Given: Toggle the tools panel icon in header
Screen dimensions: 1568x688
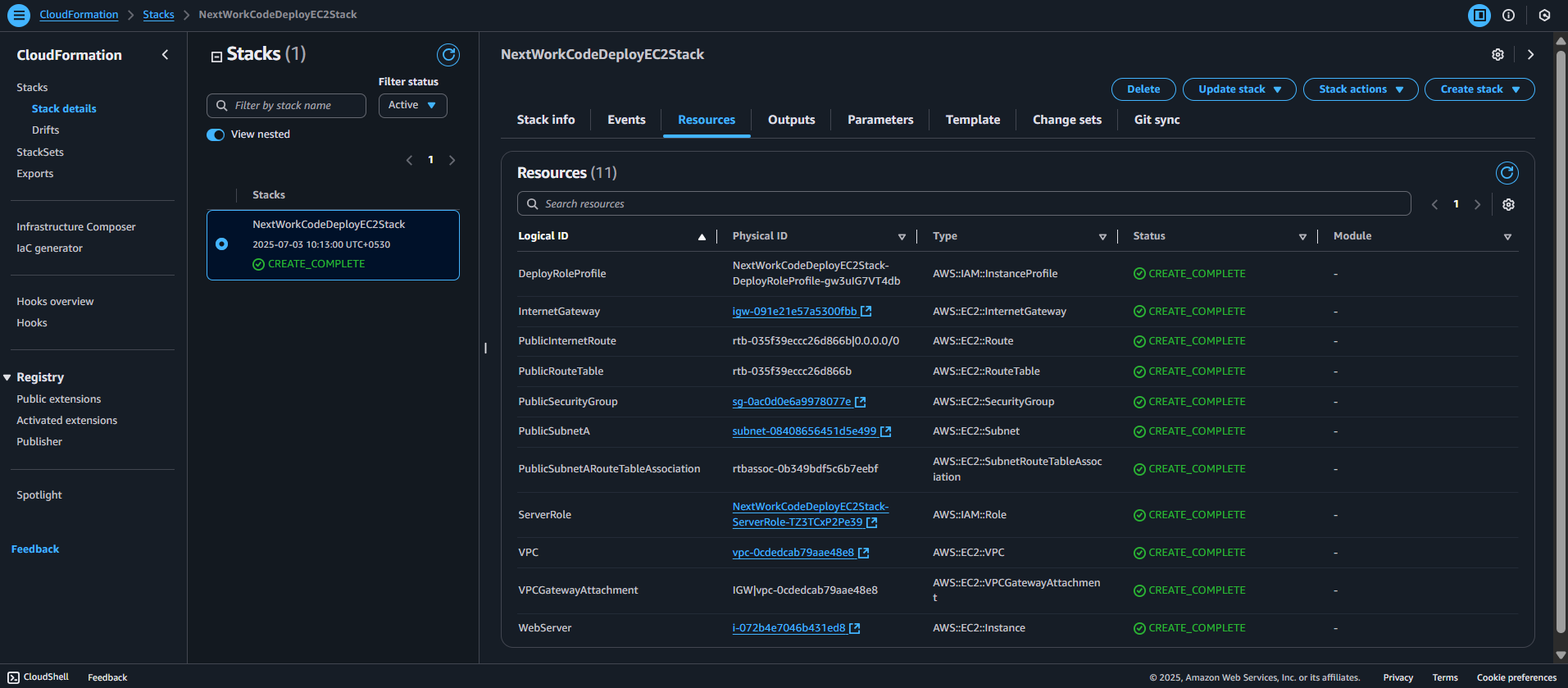Looking at the screenshot, I should pyautogui.click(x=1479, y=15).
